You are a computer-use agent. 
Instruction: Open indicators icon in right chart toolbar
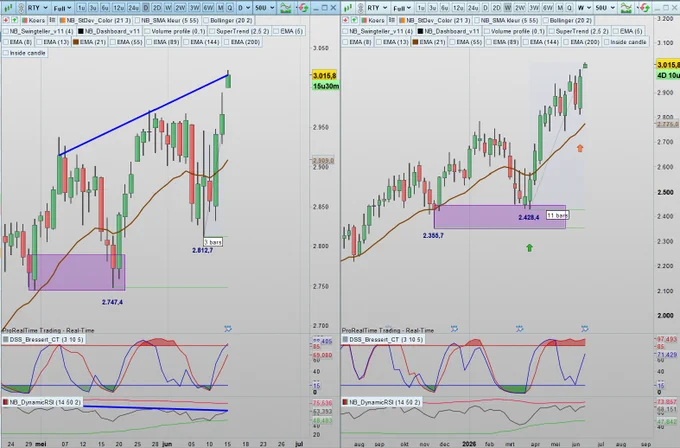coord(625,8)
